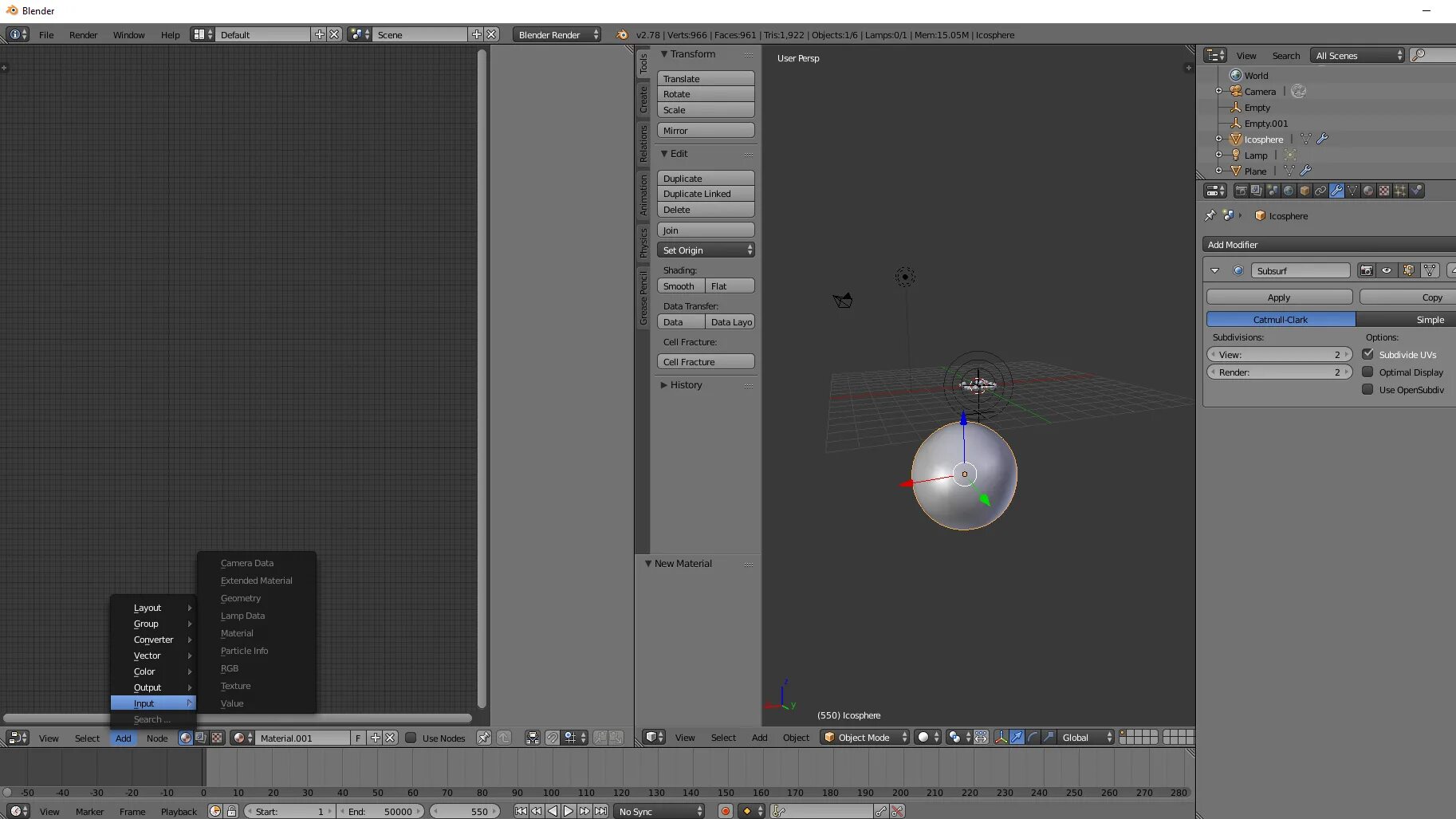Jump to the first frame
This screenshot has height=819, width=1456.
click(521, 811)
